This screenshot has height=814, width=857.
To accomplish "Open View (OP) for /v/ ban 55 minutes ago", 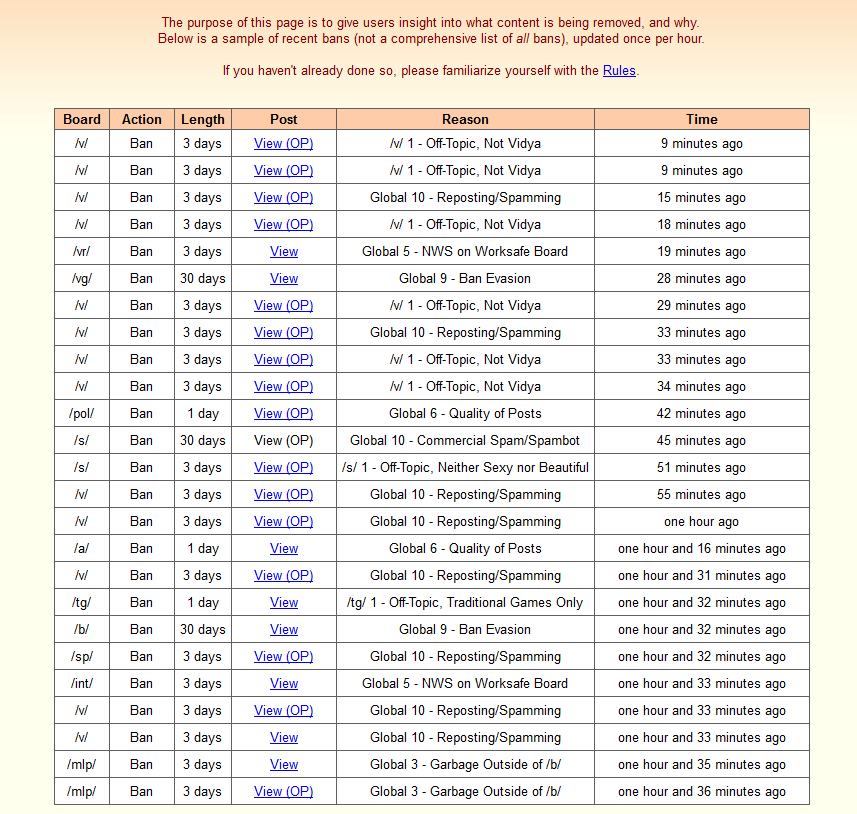I will pyautogui.click(x=283, y=495).
